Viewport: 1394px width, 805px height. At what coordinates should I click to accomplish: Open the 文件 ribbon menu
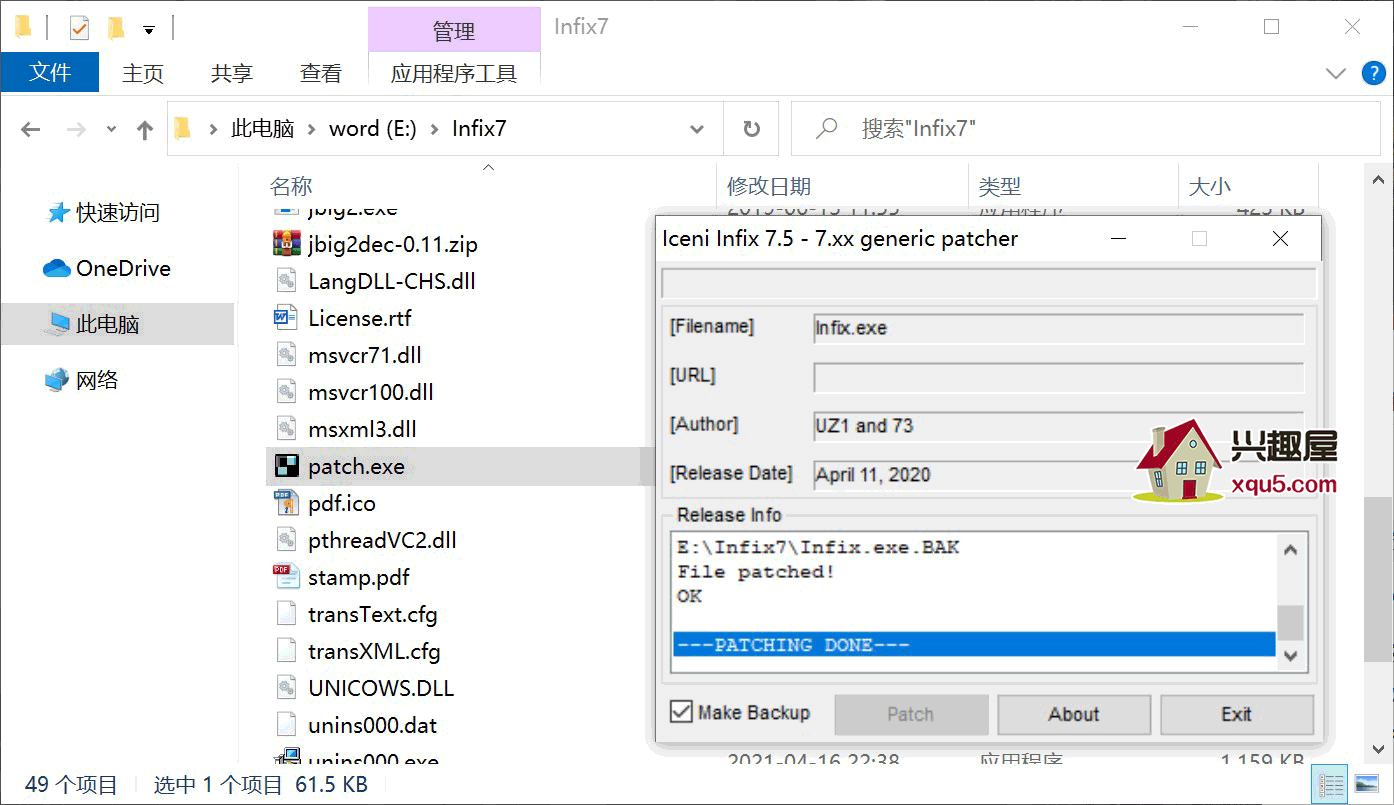[50, 73]
